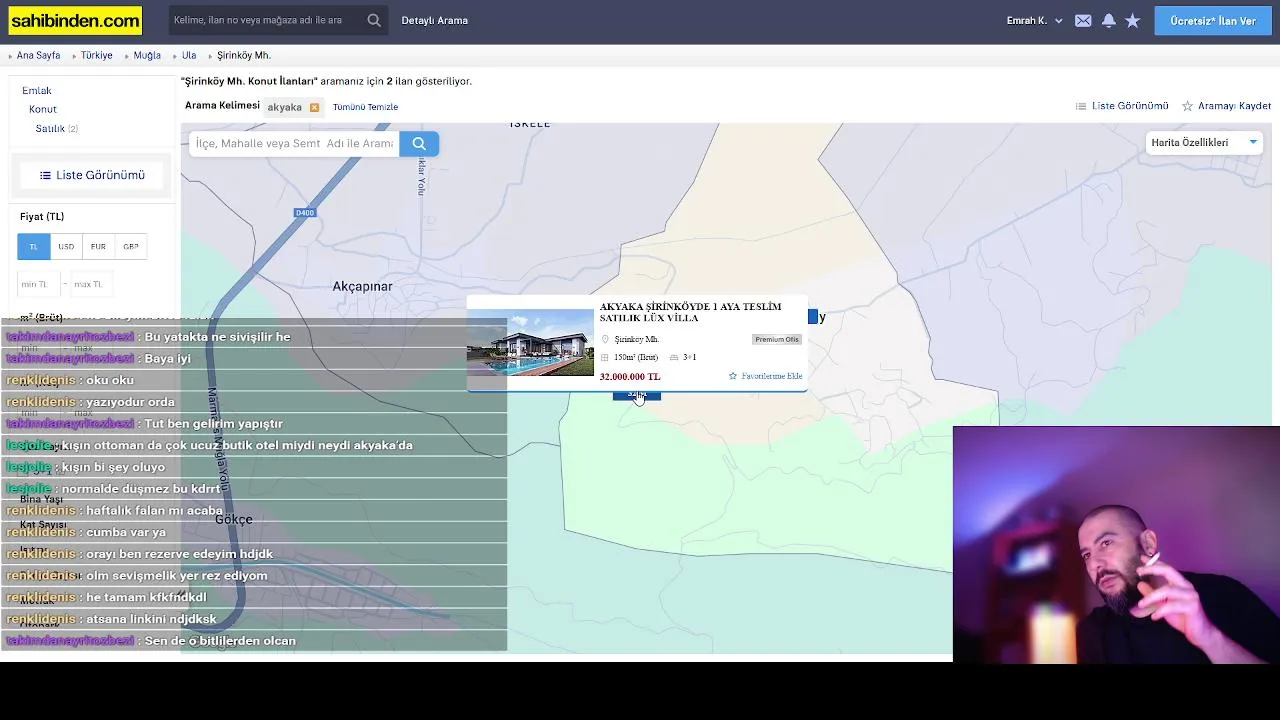Open the AKYAKA ŞİRİNKÖYDE villa listing title

point(690,312)
